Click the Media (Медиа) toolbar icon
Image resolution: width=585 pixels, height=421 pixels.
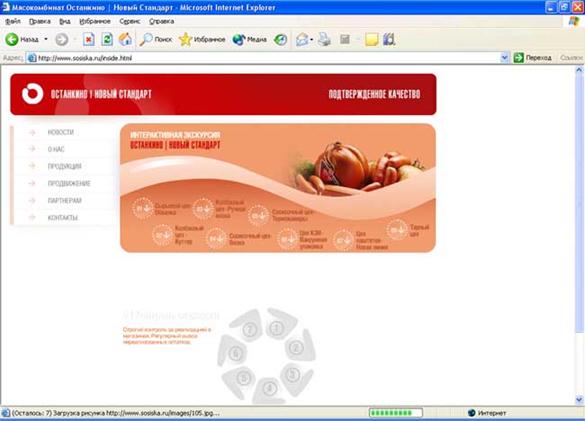[x=239, y=39]
